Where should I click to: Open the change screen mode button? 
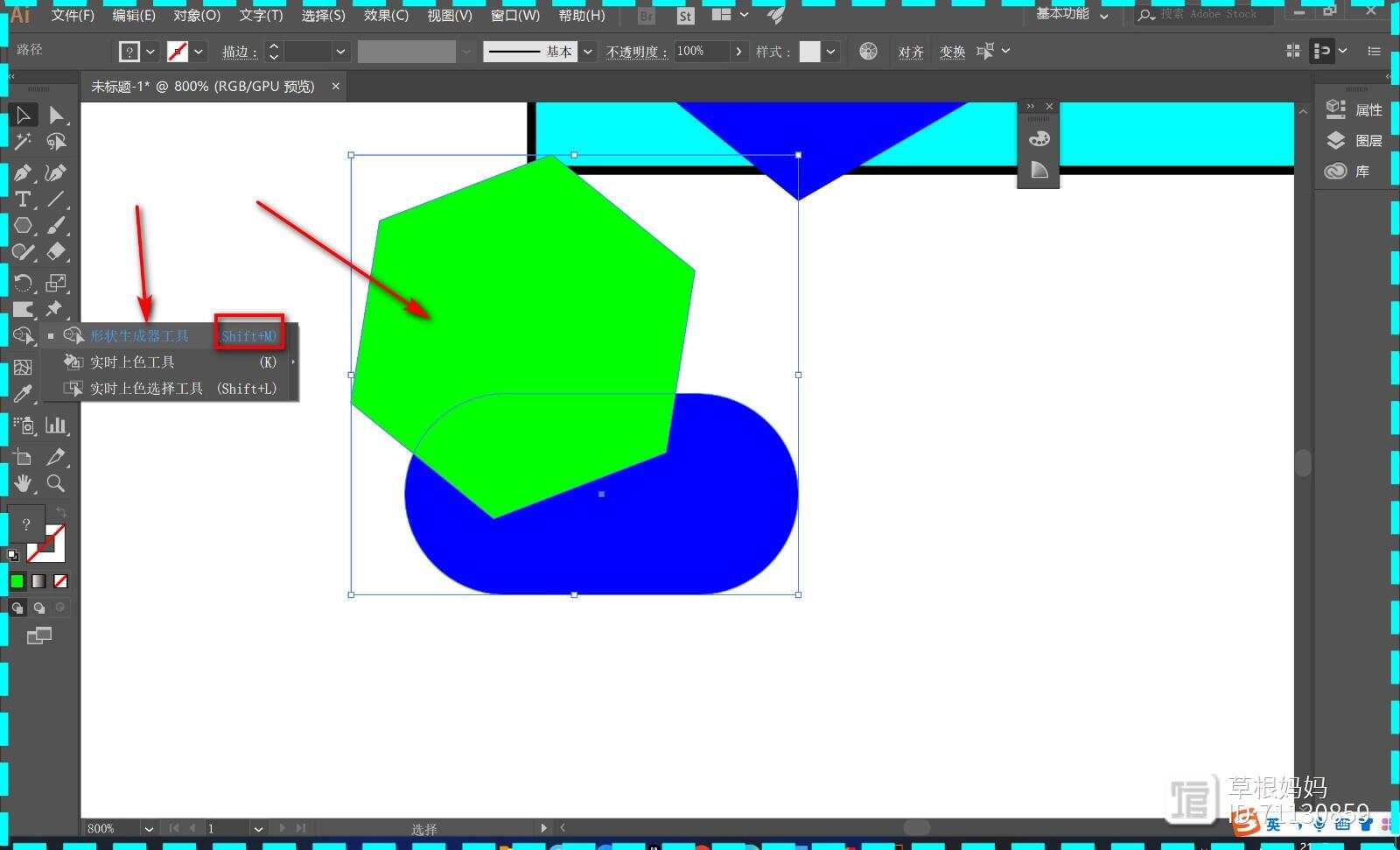click(x=39, y=636)
